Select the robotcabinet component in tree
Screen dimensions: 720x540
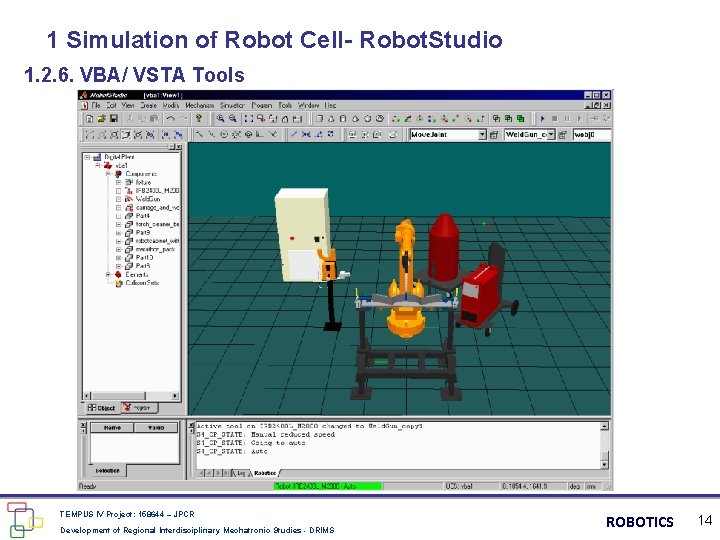(158, 241)
